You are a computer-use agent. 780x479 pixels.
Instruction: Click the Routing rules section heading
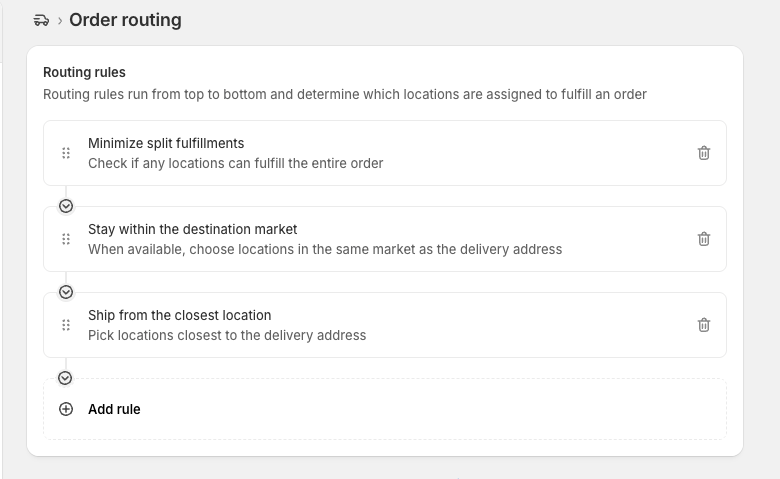pos(84,72)
